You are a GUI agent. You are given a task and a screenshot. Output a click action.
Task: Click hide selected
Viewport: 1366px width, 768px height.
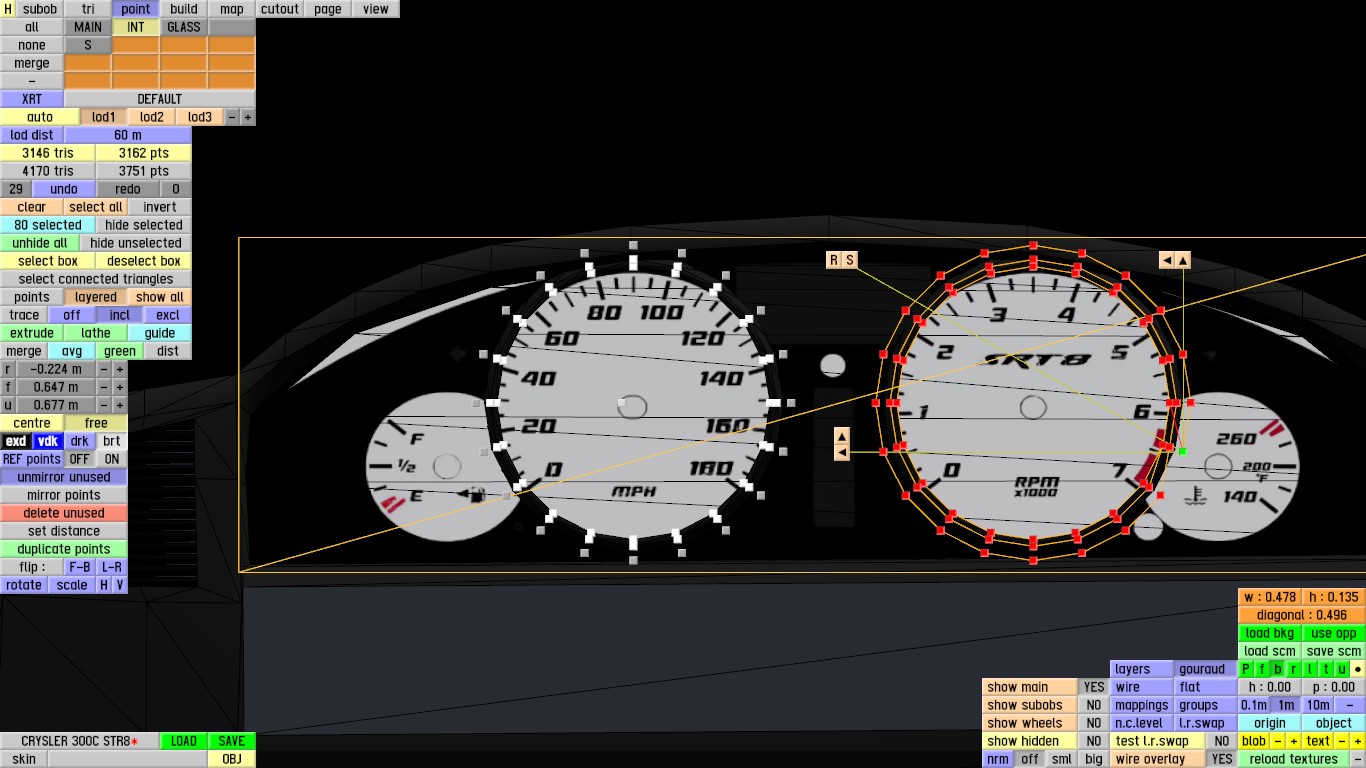coord(144,225)
